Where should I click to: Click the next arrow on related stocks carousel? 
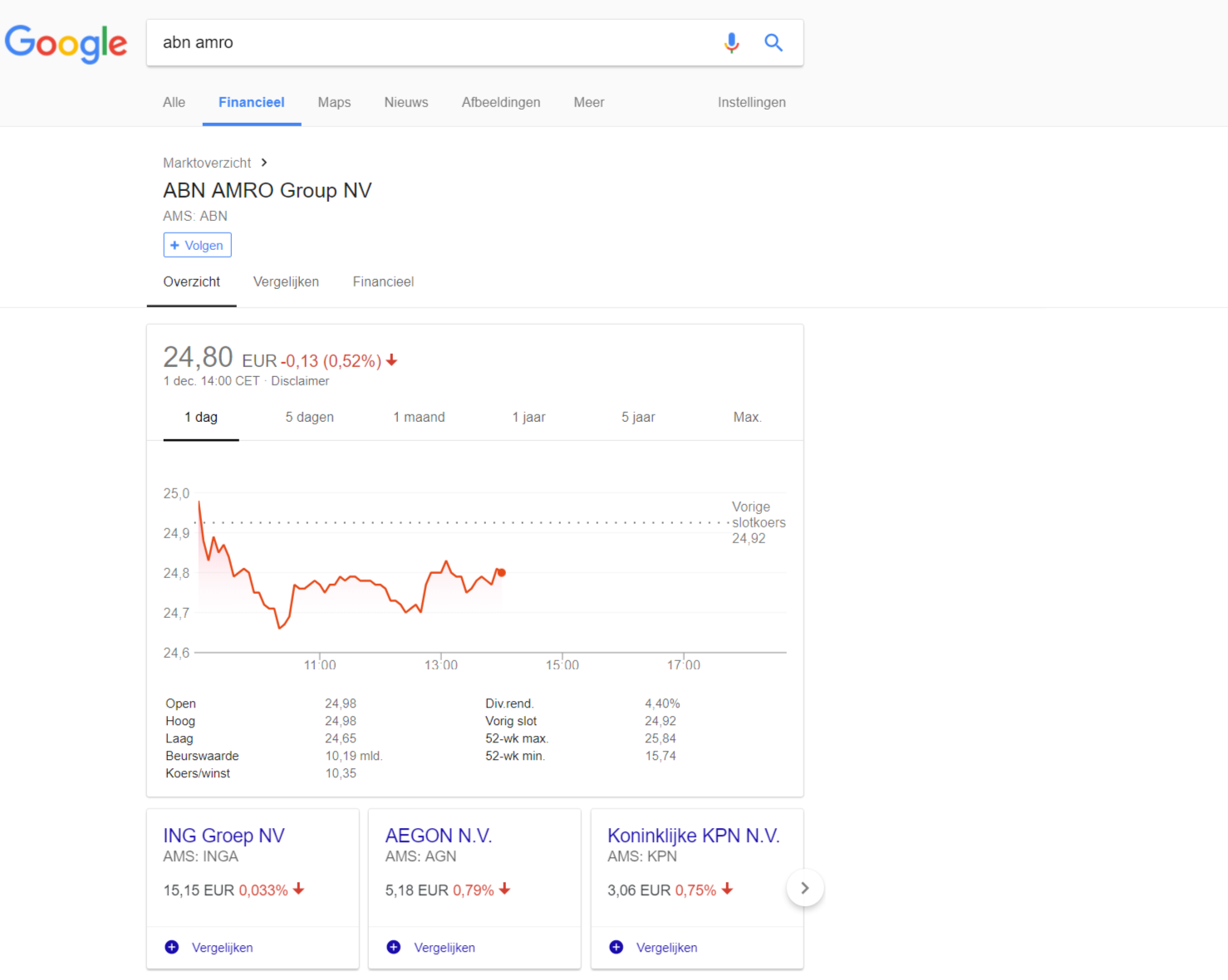coord(804,888)
